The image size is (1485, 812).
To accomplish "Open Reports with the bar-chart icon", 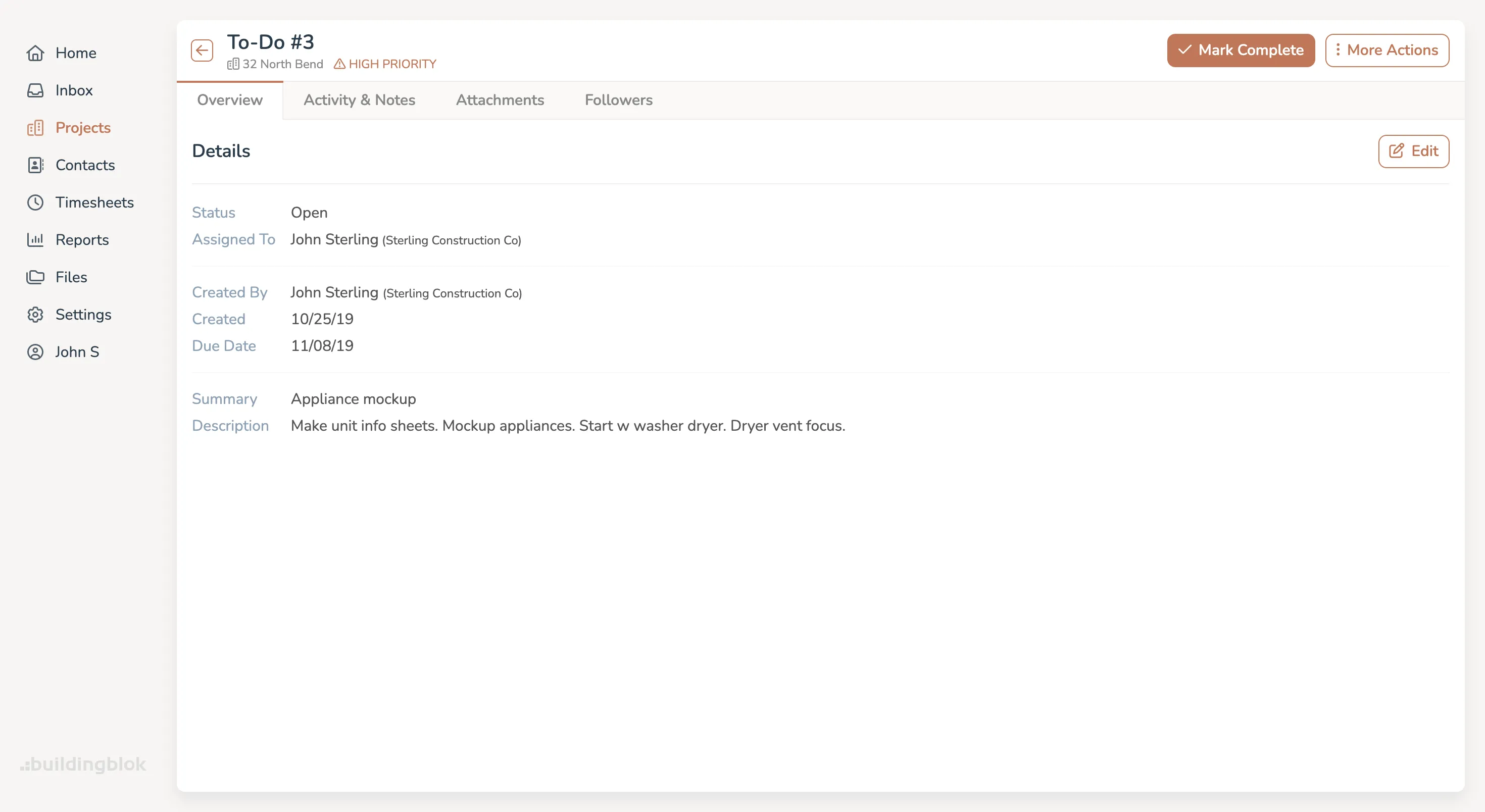I will point(36,239).
